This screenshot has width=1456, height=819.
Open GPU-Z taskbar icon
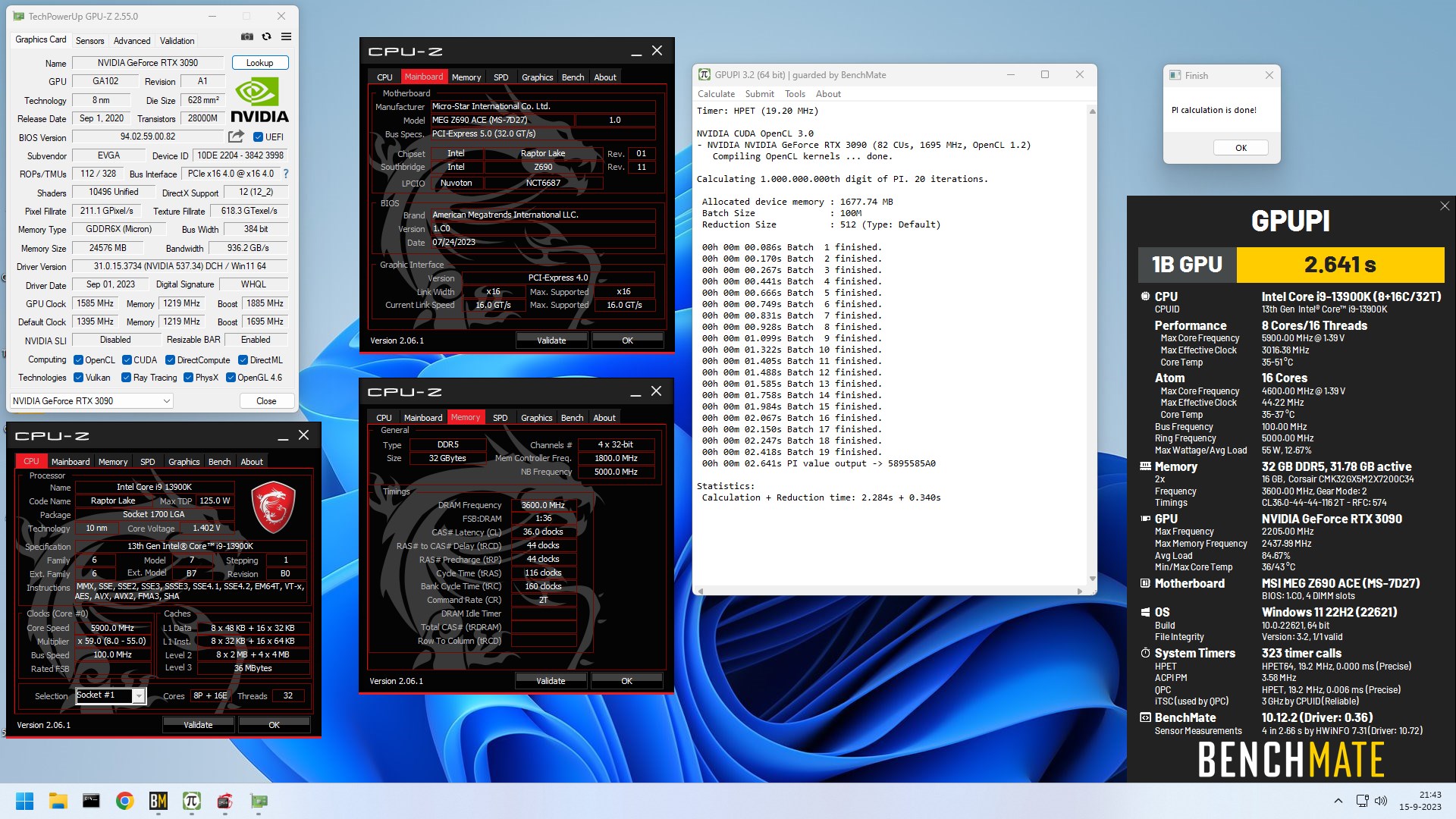tap(259, 801)
